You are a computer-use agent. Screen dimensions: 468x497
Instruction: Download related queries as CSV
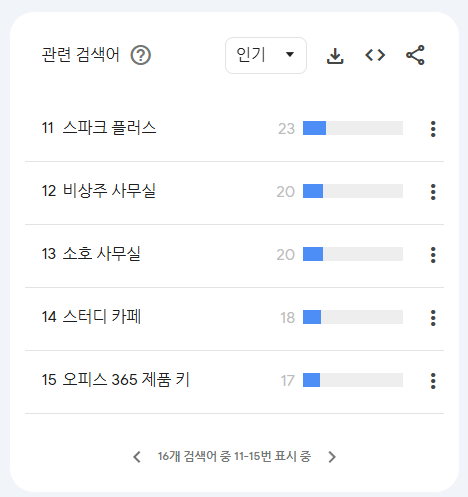point(335,56)
